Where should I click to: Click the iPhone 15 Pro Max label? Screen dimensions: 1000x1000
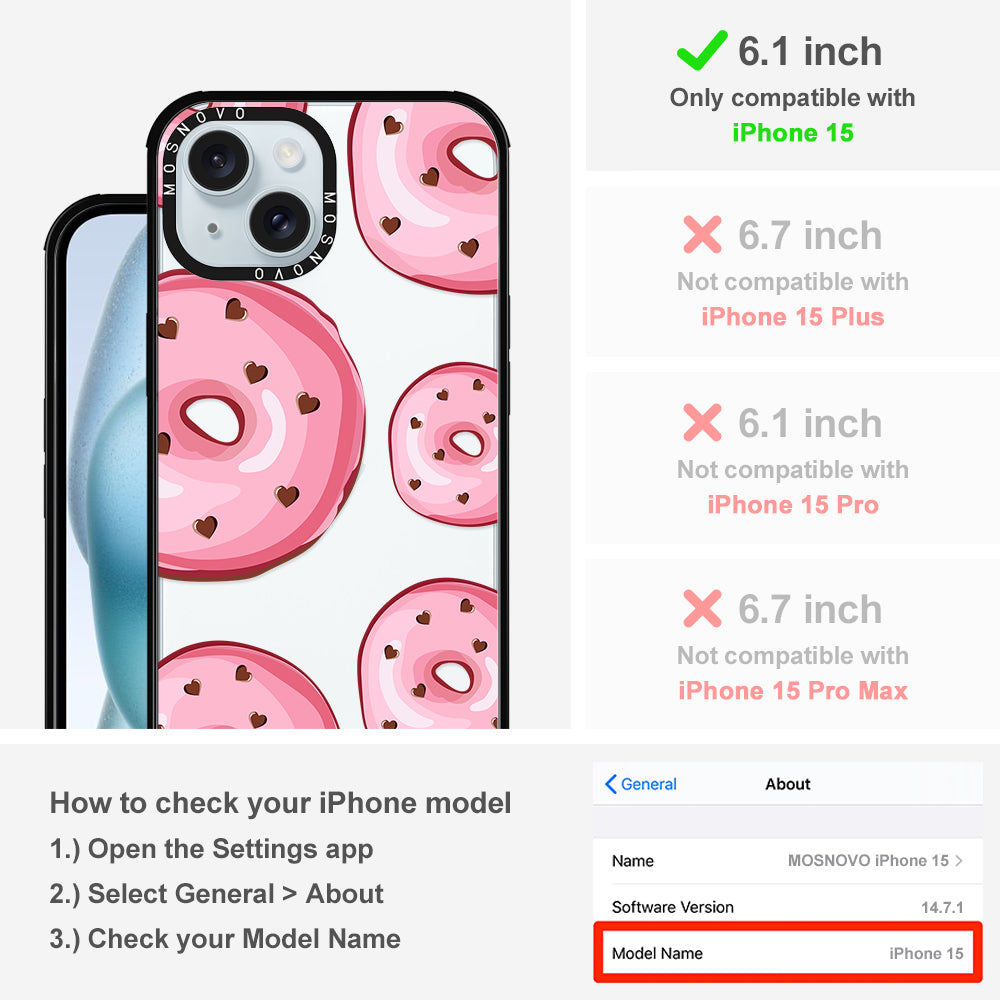coord(793,691)
